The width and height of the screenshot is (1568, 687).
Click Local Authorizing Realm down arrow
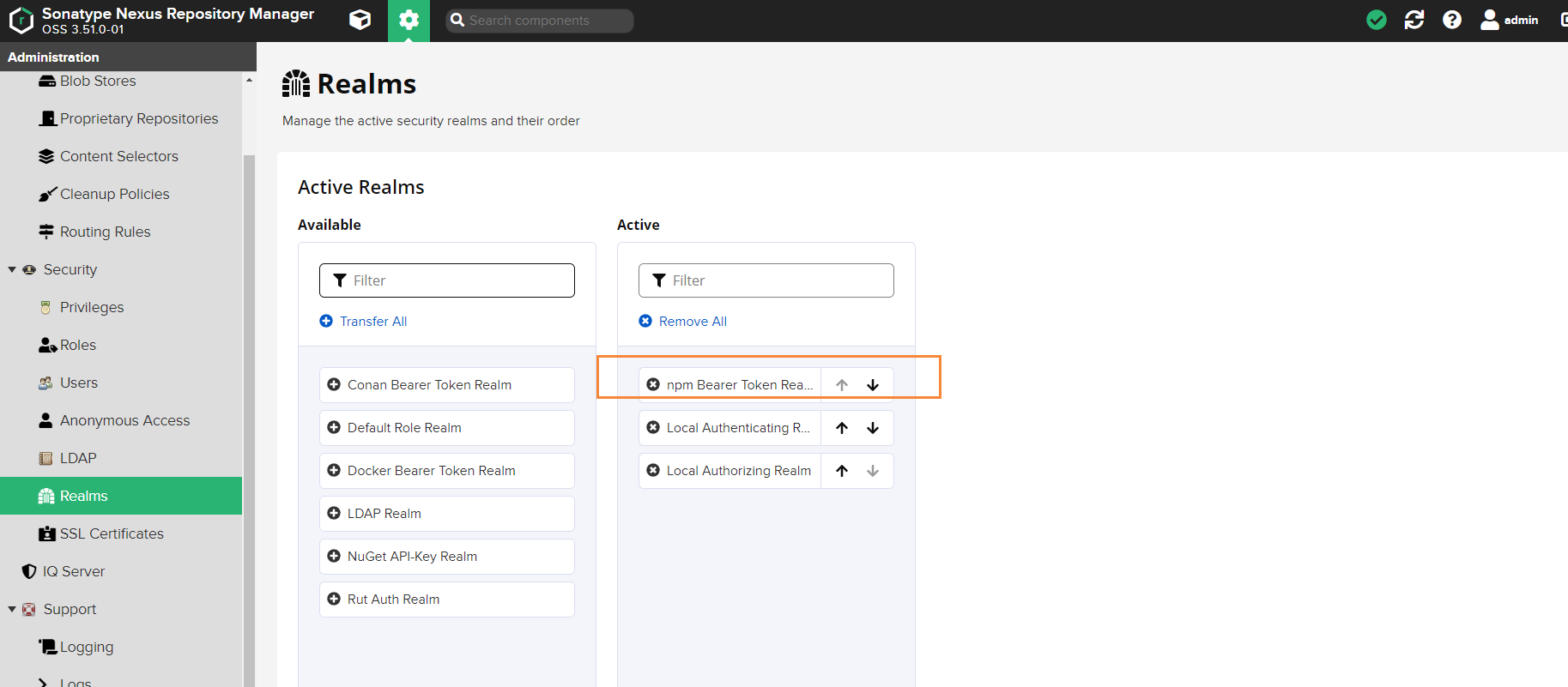click(x=873, y=471)
